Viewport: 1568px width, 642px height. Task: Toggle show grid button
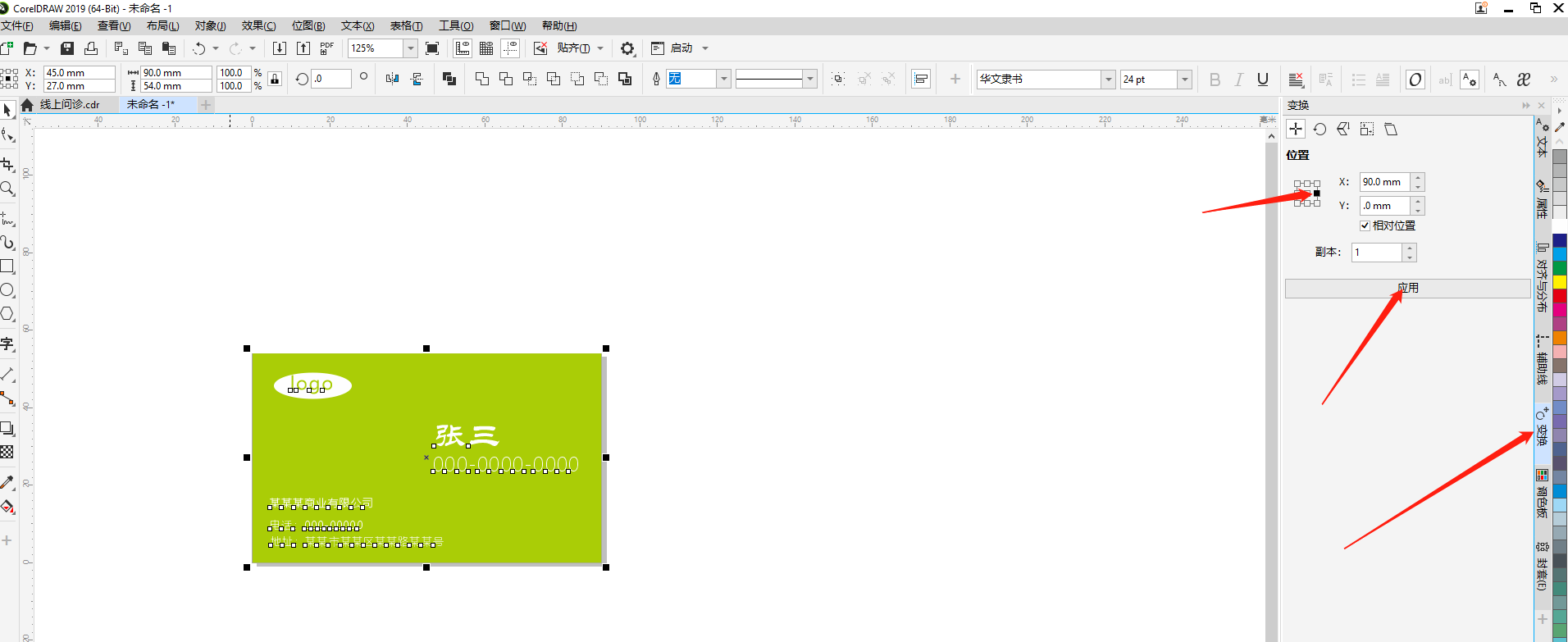(486, 48)
